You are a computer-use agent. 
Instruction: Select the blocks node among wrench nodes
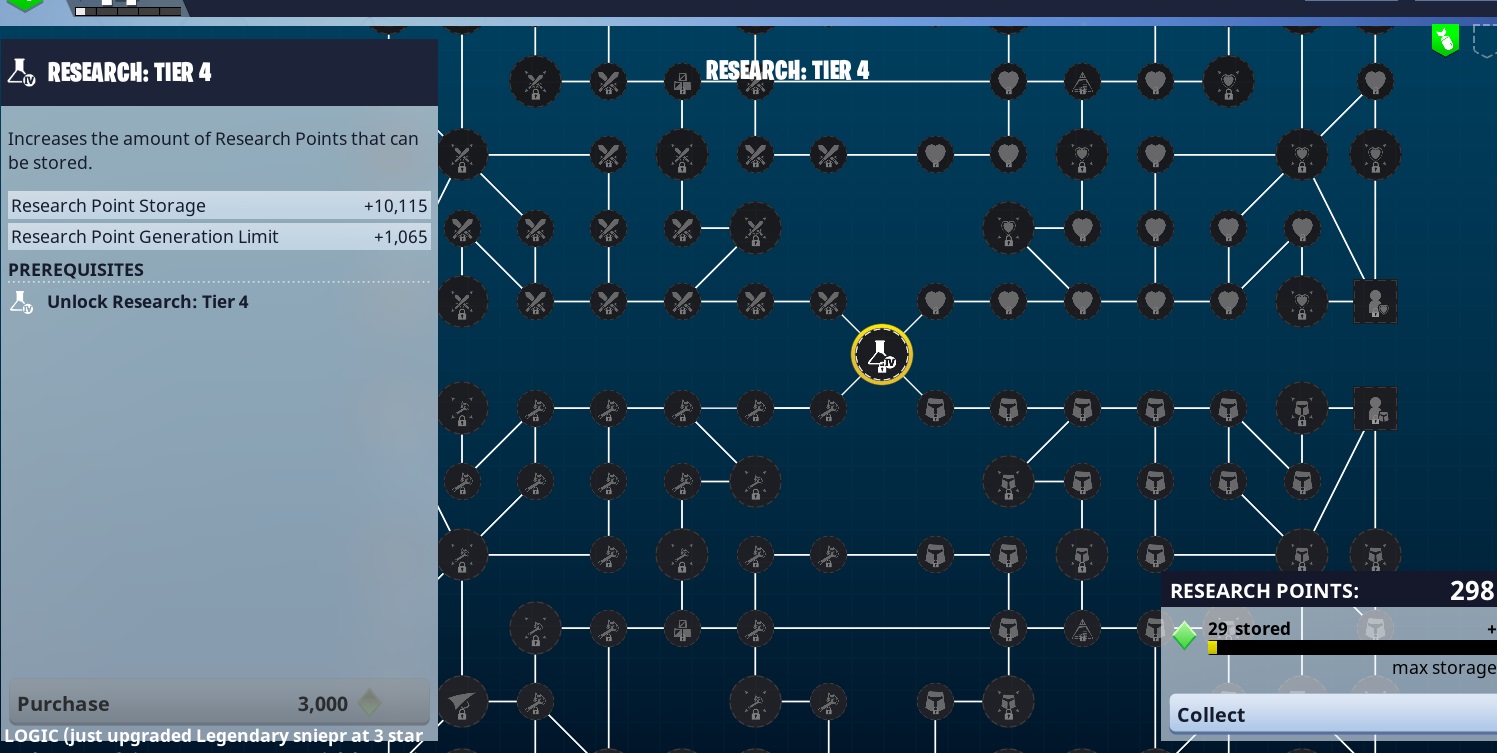[682, 629]
